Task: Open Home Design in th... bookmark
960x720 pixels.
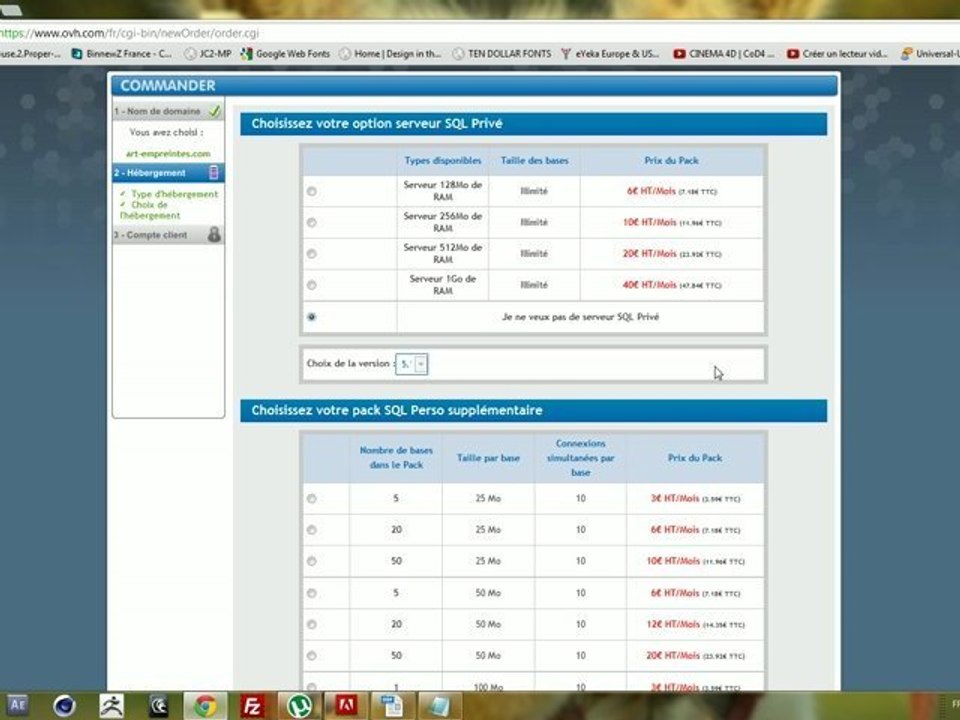Action: click(x=390, y=54)
